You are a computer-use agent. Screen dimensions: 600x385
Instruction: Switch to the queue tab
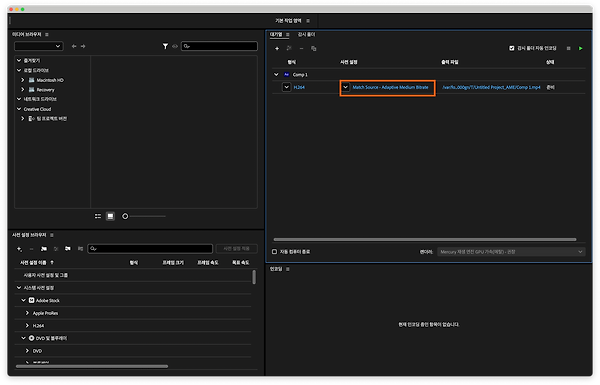tap(276, 34)
